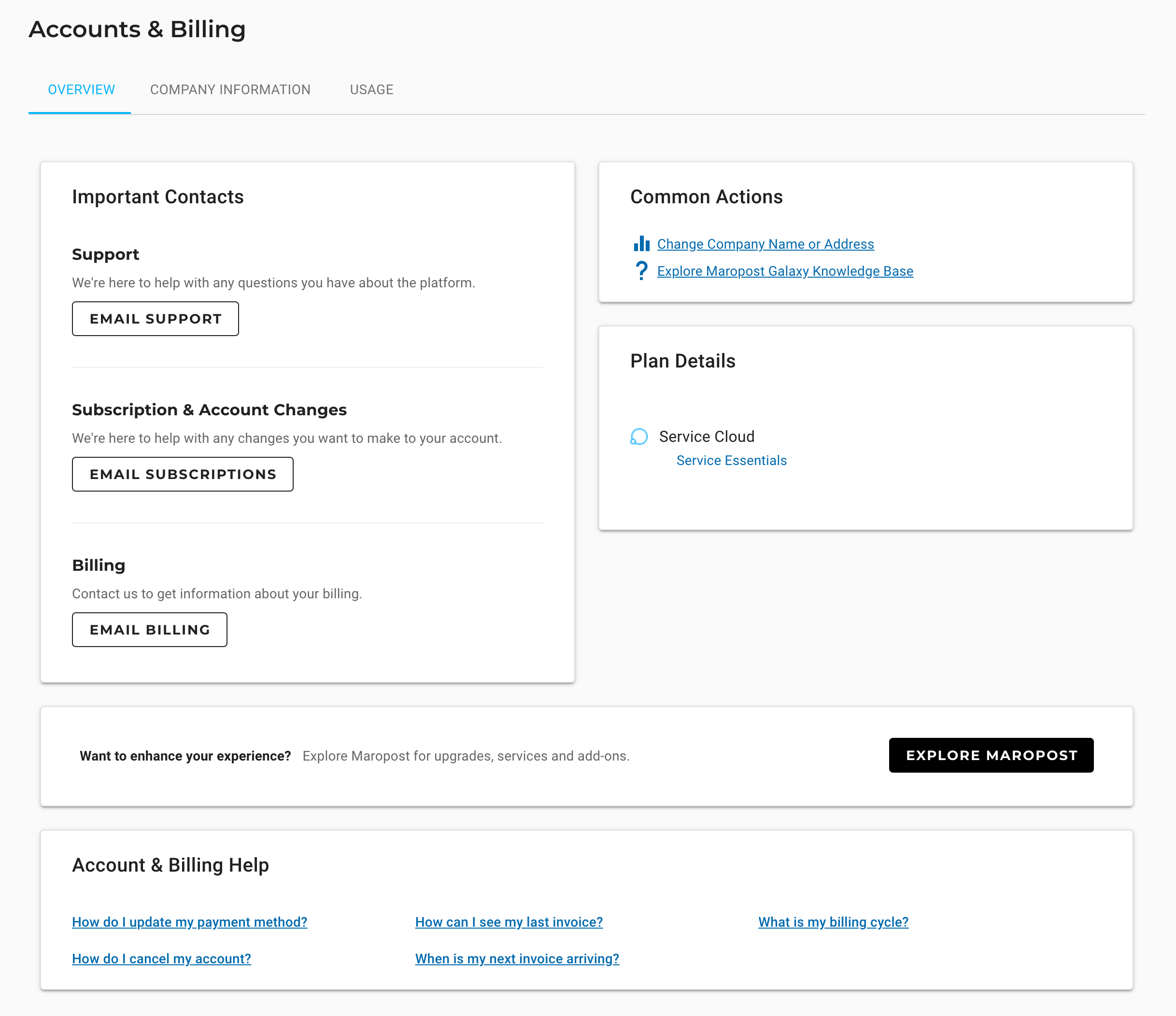Click the black Explore Maropost button
Image resolution: width=1176 pixels, height=1016 pixels.
point(991,755)
